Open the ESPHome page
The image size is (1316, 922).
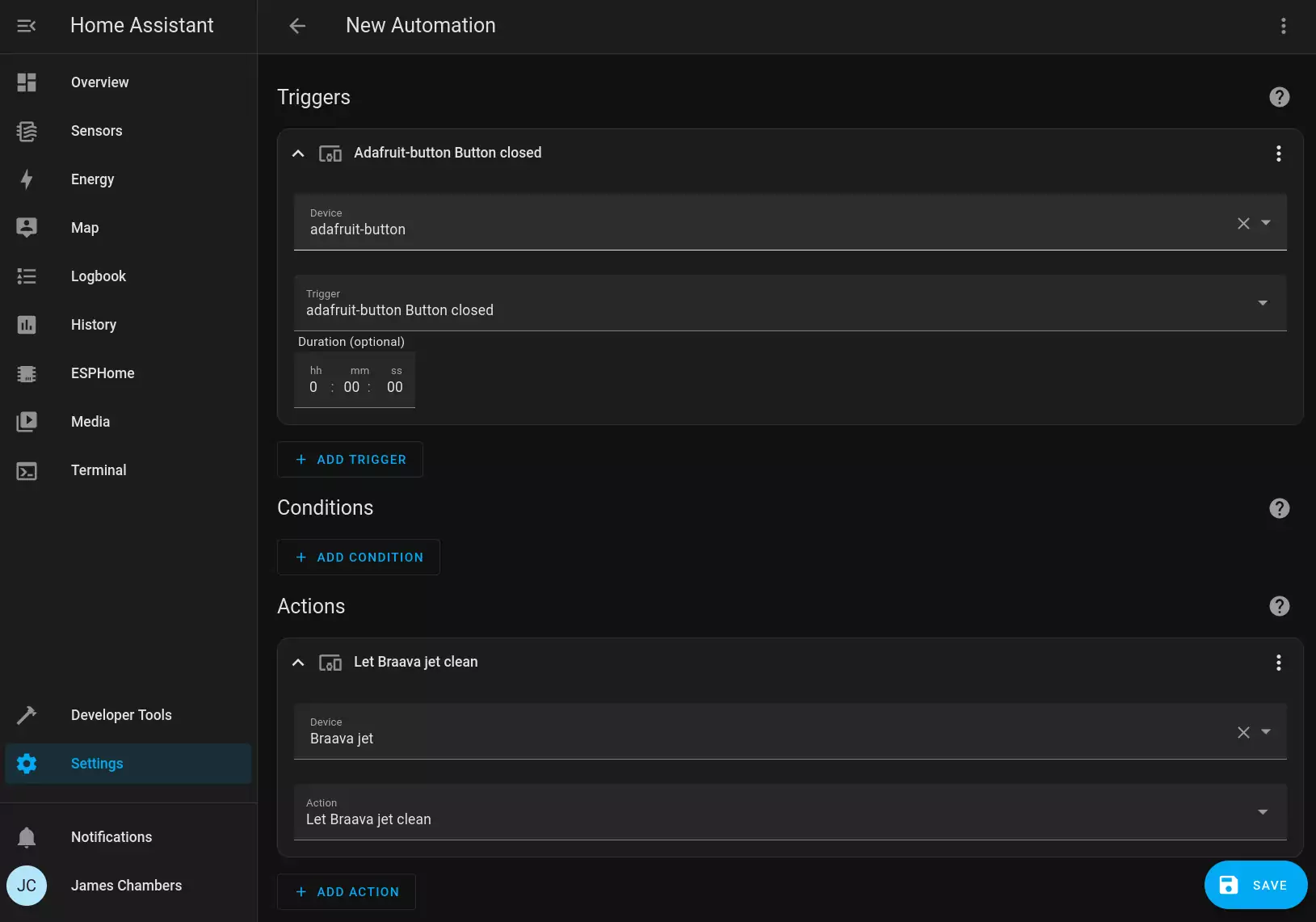pos(128,373)
